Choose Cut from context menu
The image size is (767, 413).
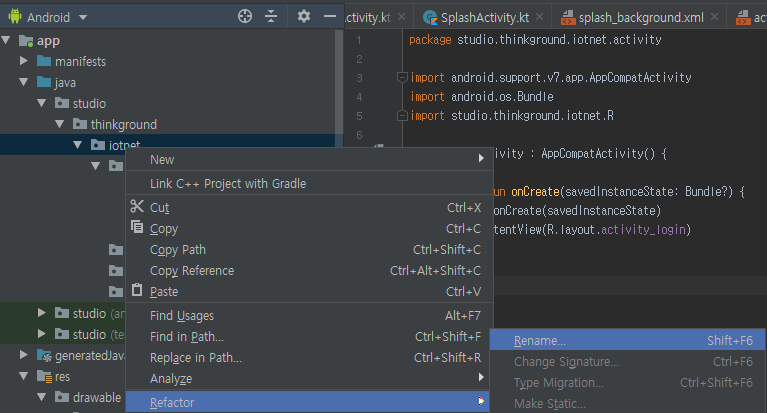(309, 207)
